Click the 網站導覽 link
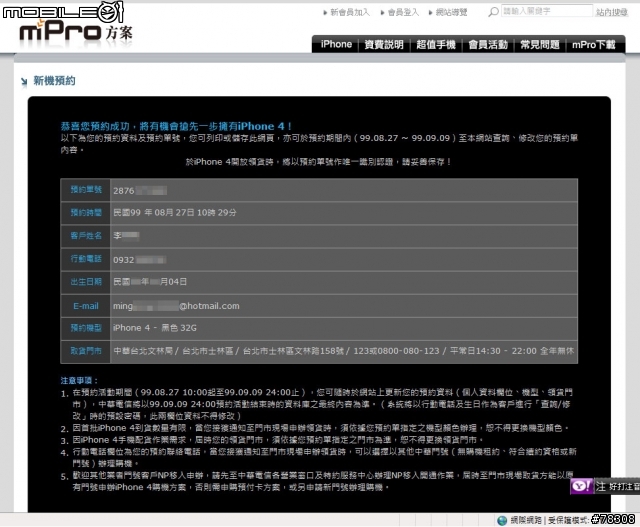 click(x=451, y=12)
